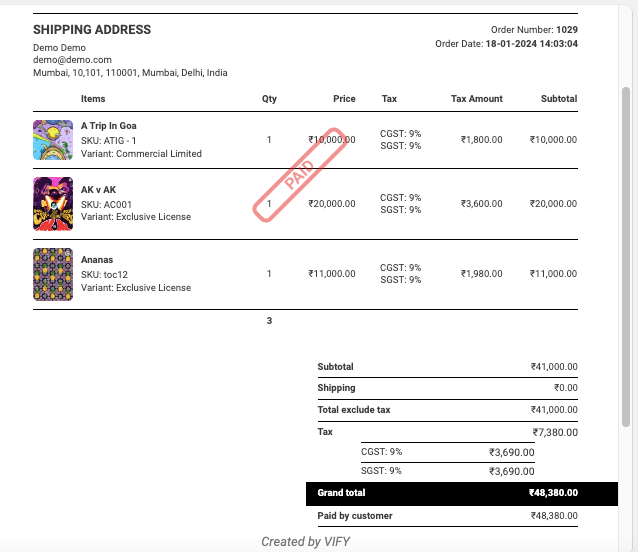Click the Created by VIFY footer text
Image resolution: width=638 pixels, height=552 pixels.
click(x=306, y=542)
